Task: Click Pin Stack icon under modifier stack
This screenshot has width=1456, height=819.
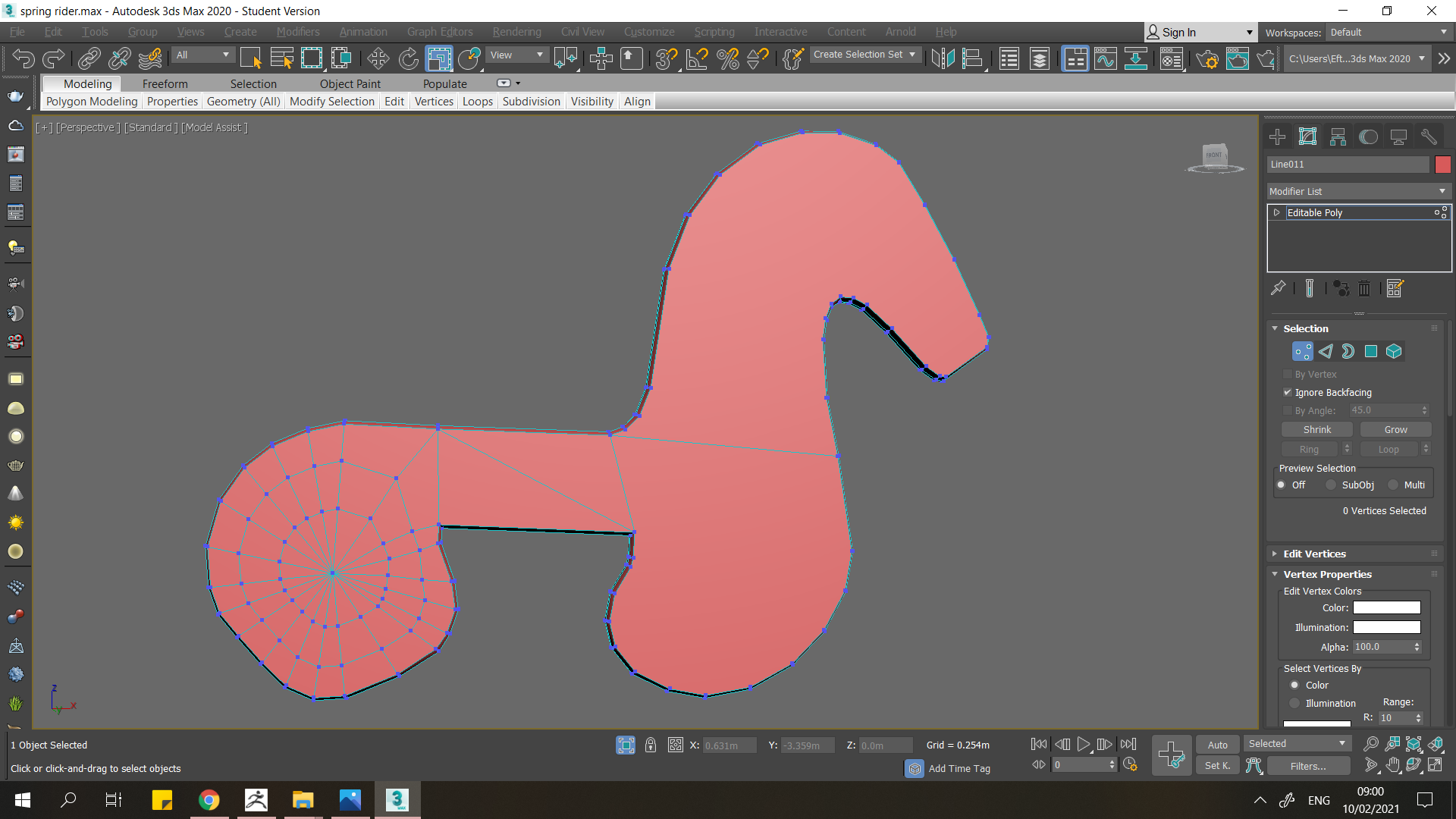Action: click(x=1279, y=288)
